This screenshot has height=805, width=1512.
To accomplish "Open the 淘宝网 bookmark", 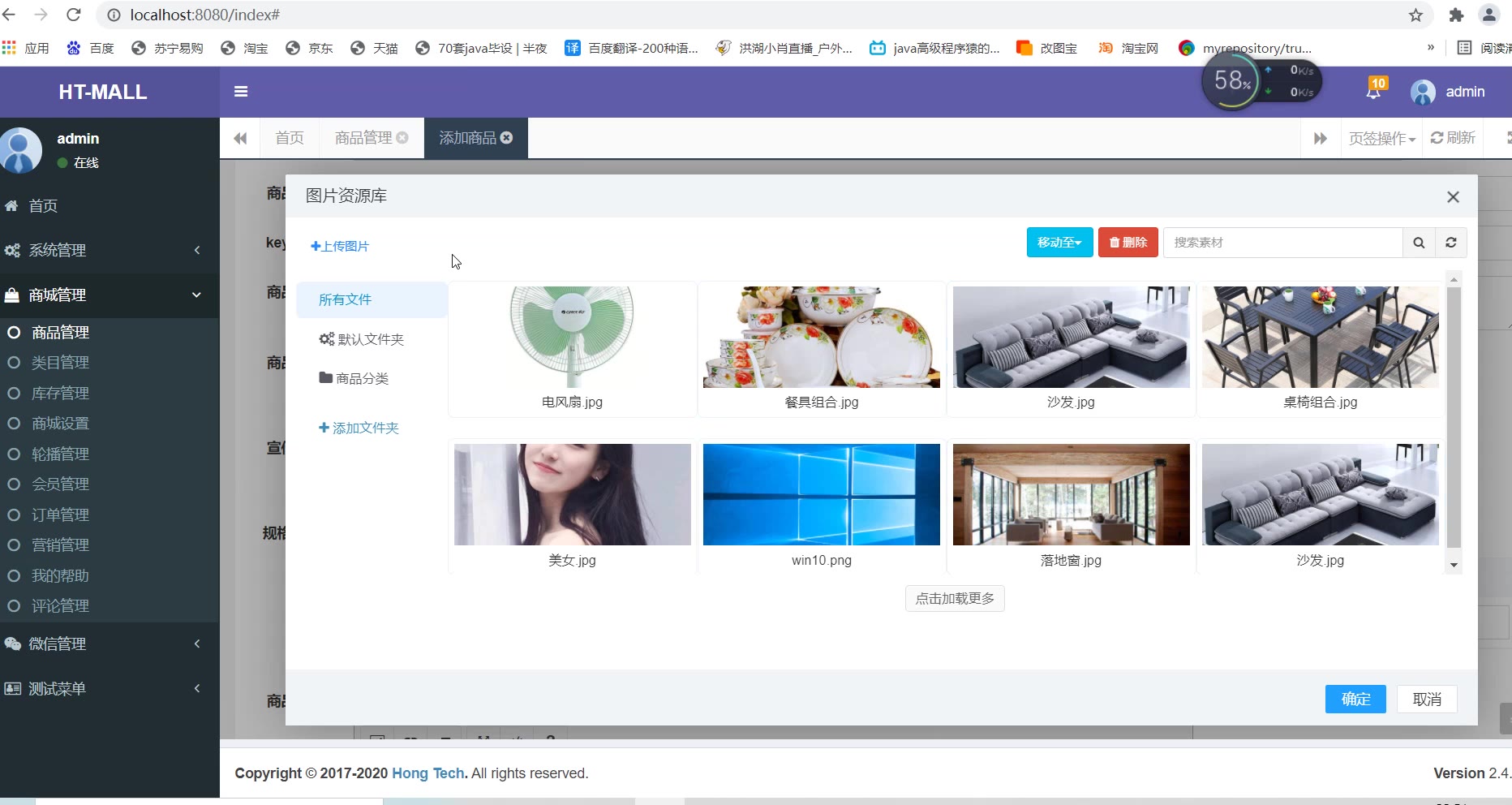I will pos(1128,48).
